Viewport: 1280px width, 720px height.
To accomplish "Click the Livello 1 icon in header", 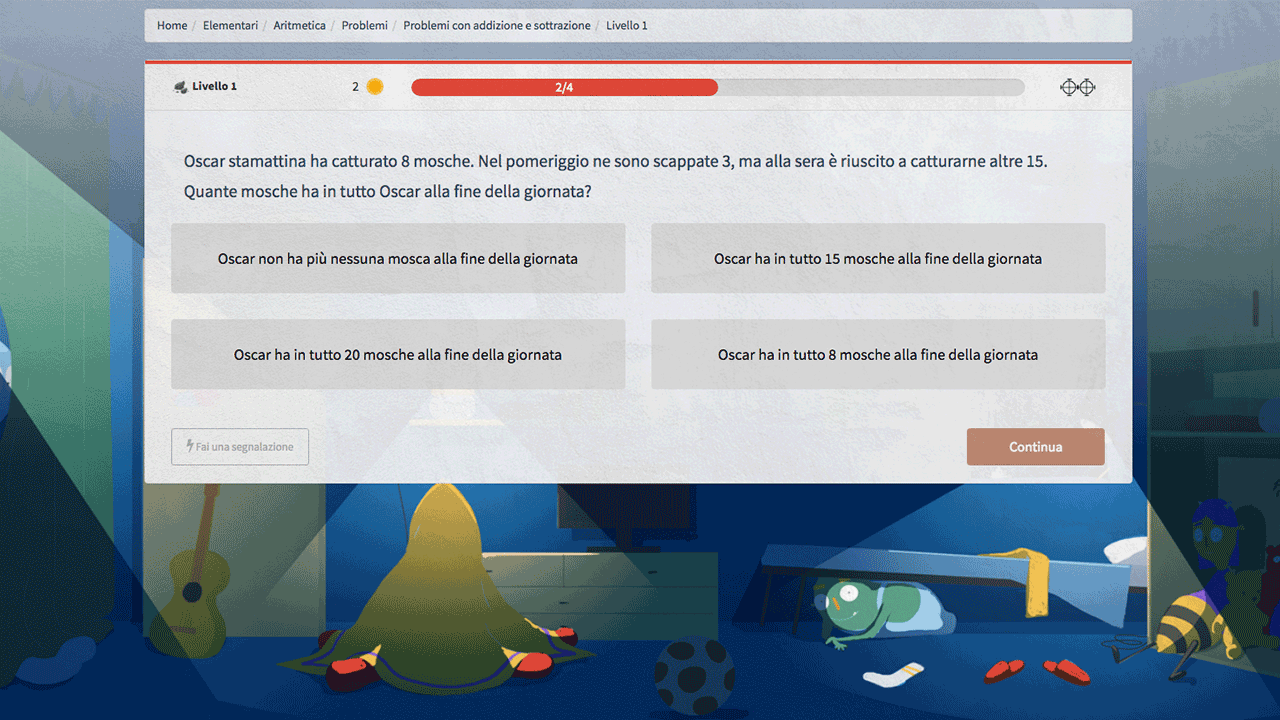I will click(x=181, y=87).
